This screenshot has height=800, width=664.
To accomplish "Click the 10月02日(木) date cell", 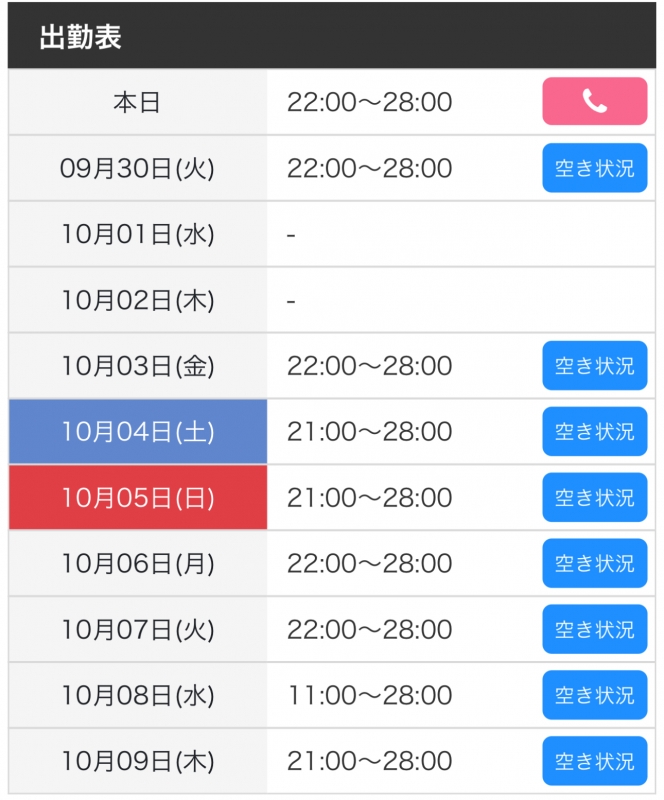I will pos(138,300).
